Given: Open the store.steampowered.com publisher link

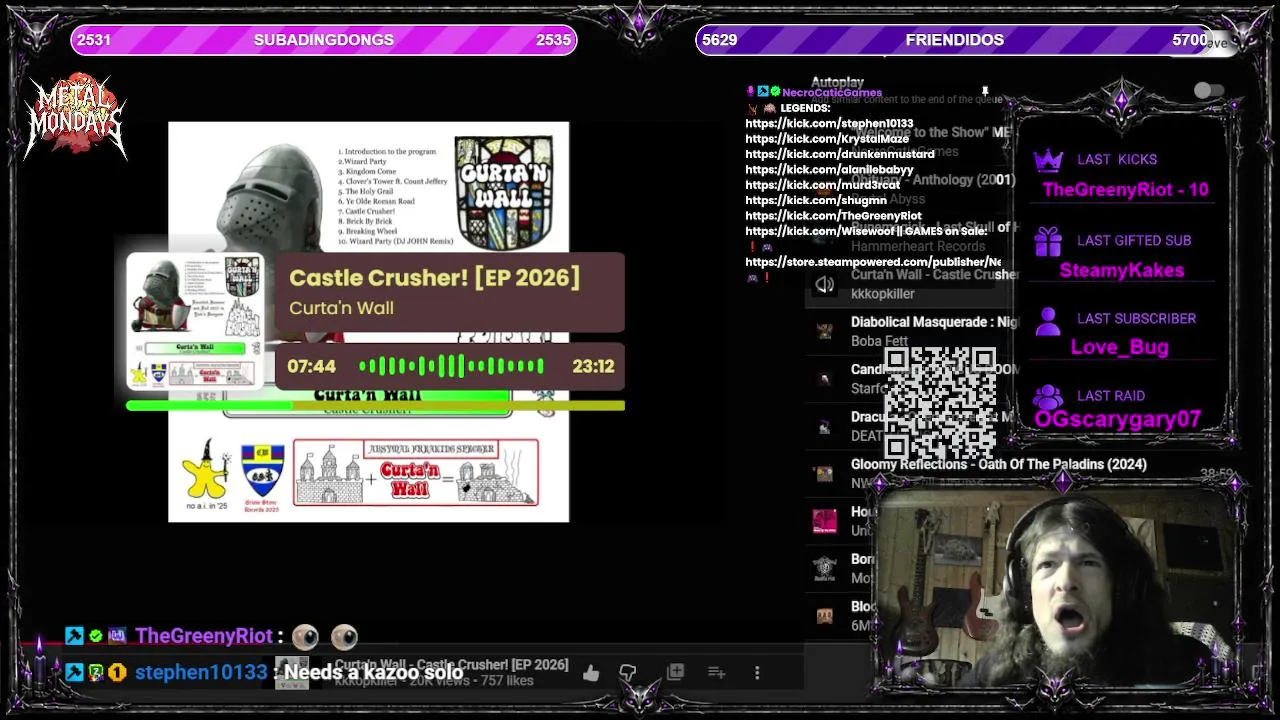Looking at the screenshot, I should tap(873, 262).
